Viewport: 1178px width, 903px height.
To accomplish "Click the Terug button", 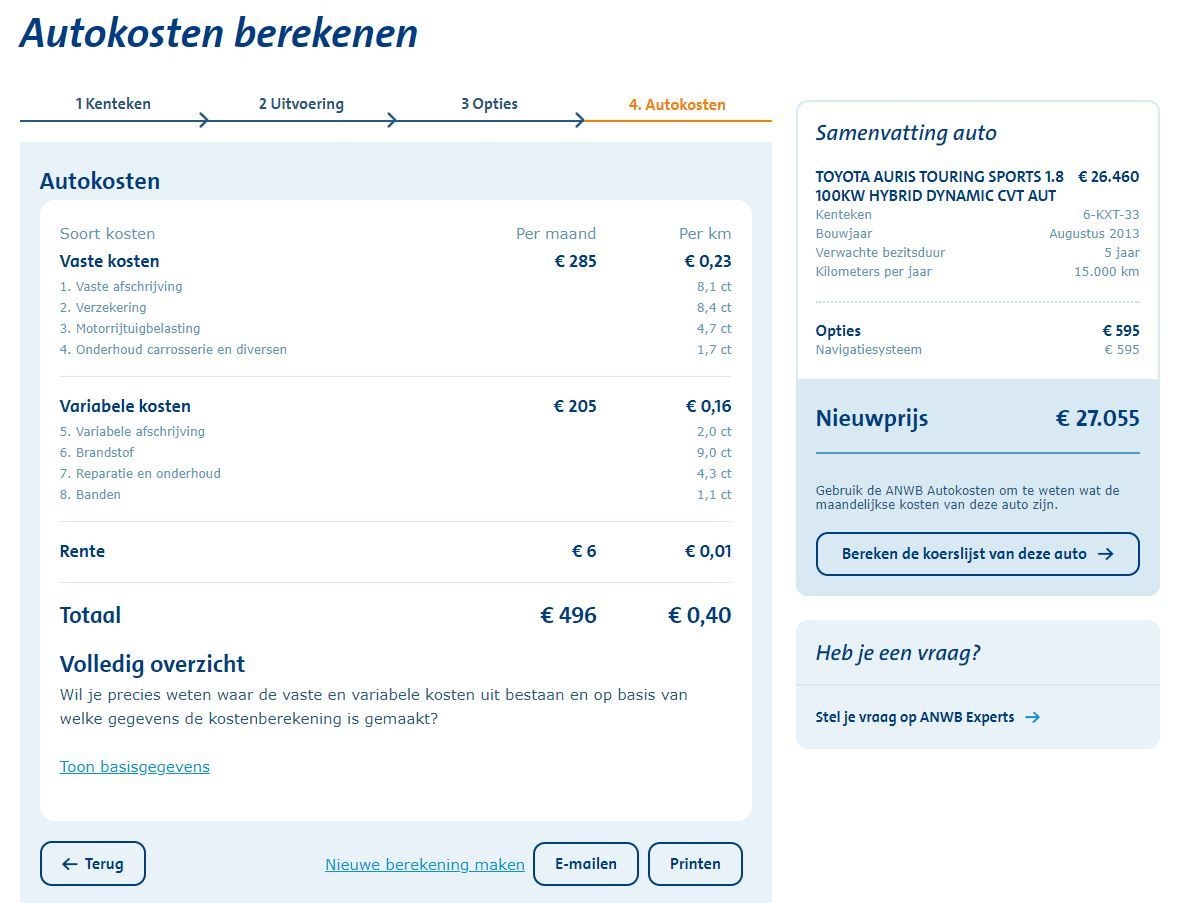I will pyautogui.click(x=93, y=864).
